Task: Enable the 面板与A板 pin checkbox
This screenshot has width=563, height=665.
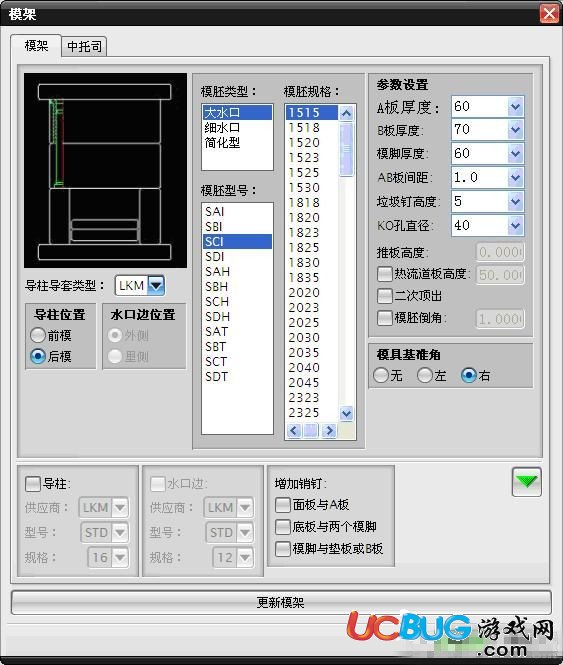Action: click(282, 505)
